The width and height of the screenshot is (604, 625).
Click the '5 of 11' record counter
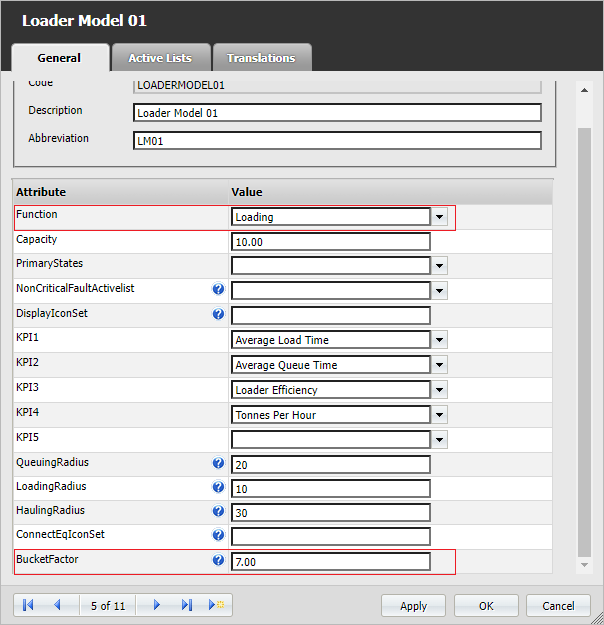pos(108,606)
